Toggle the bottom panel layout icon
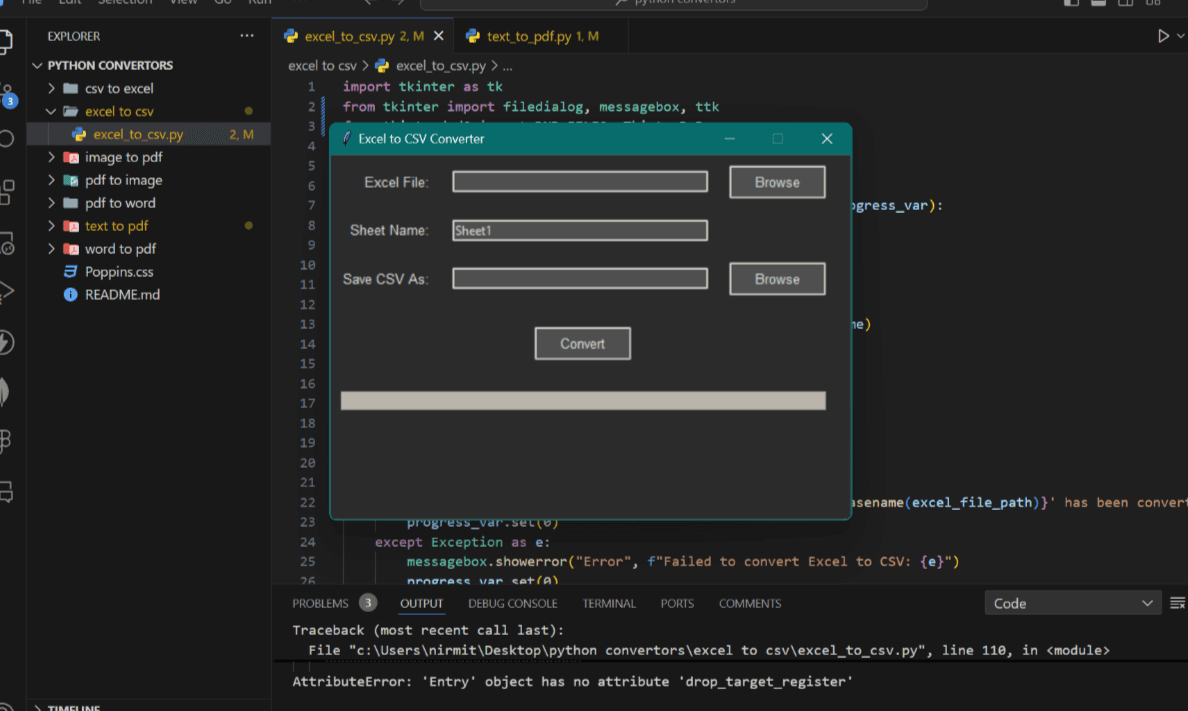Viewport: 1188px width, 711px height. [1098, 3]
